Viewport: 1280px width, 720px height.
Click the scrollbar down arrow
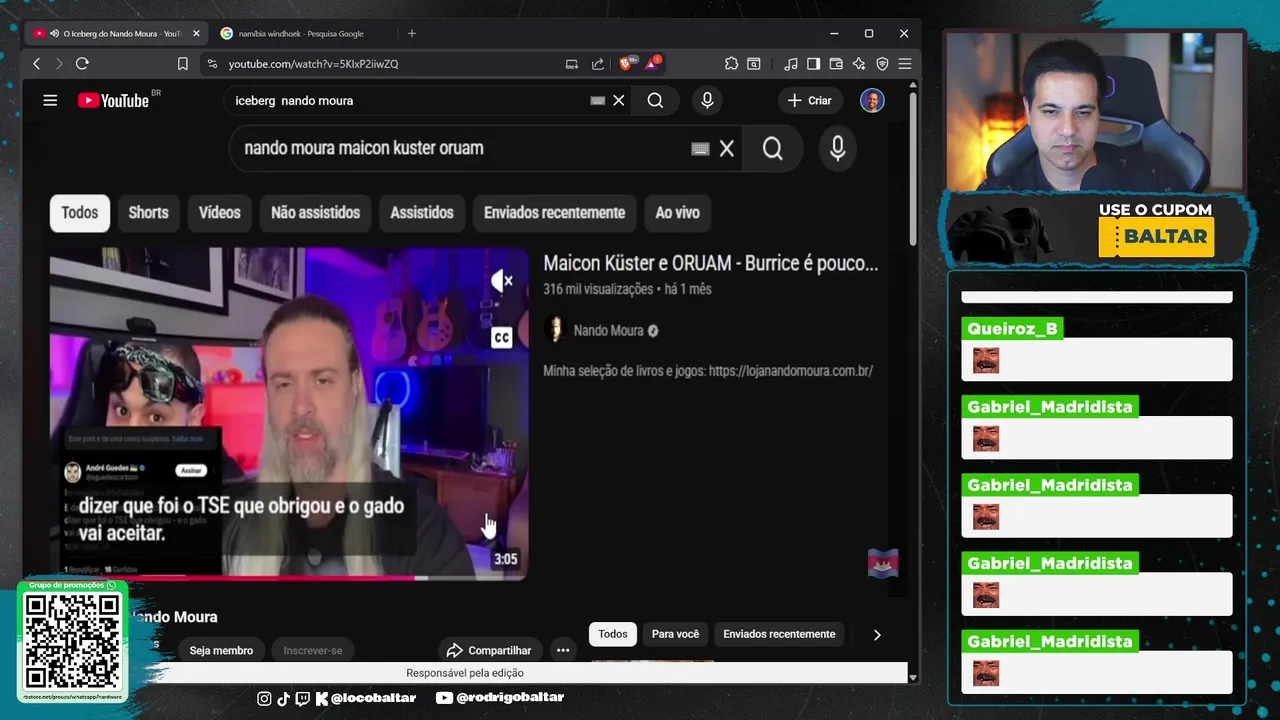click(913, 677)
